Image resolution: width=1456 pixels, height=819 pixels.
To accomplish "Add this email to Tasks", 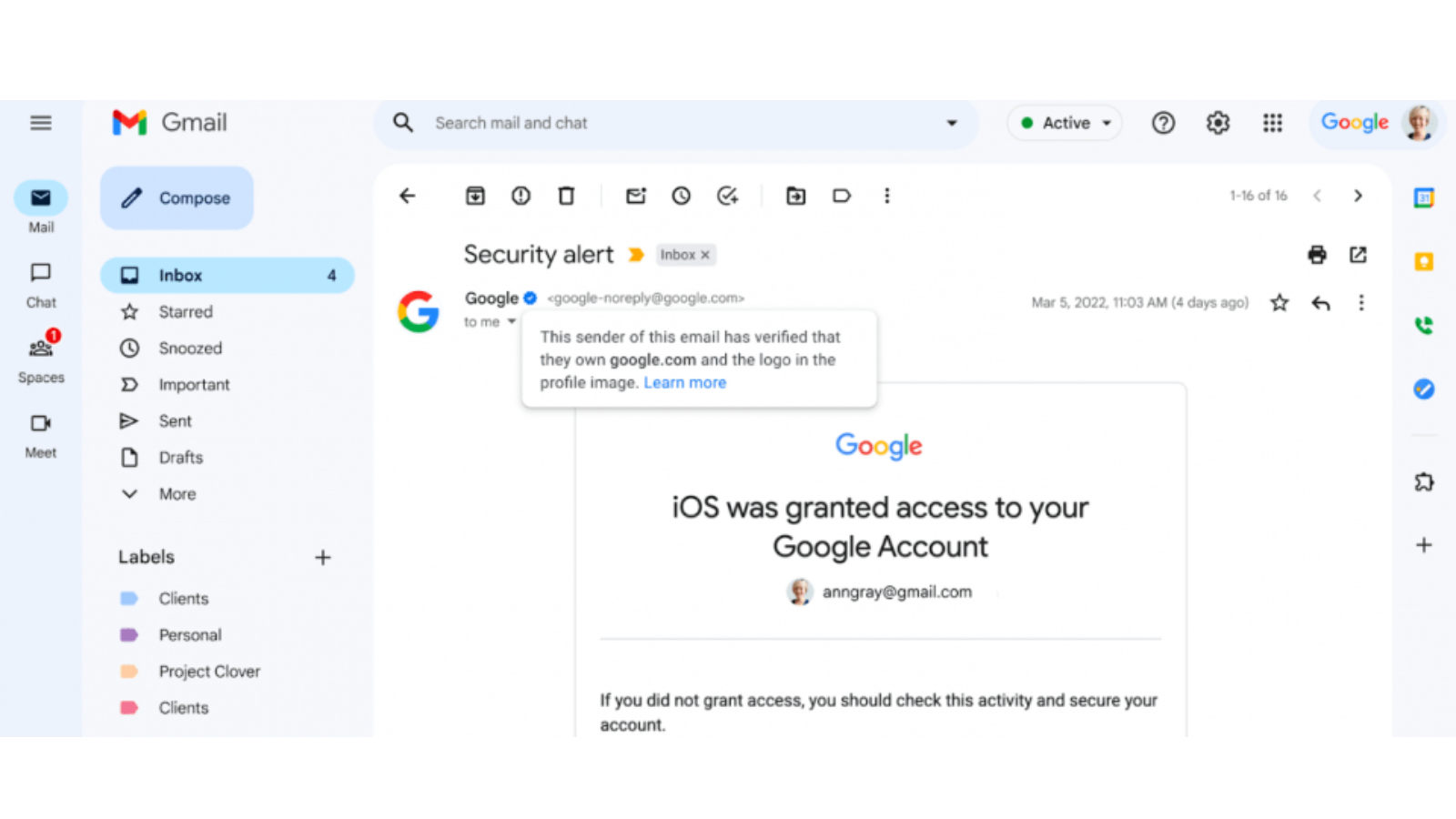I will tap(727, 196).
